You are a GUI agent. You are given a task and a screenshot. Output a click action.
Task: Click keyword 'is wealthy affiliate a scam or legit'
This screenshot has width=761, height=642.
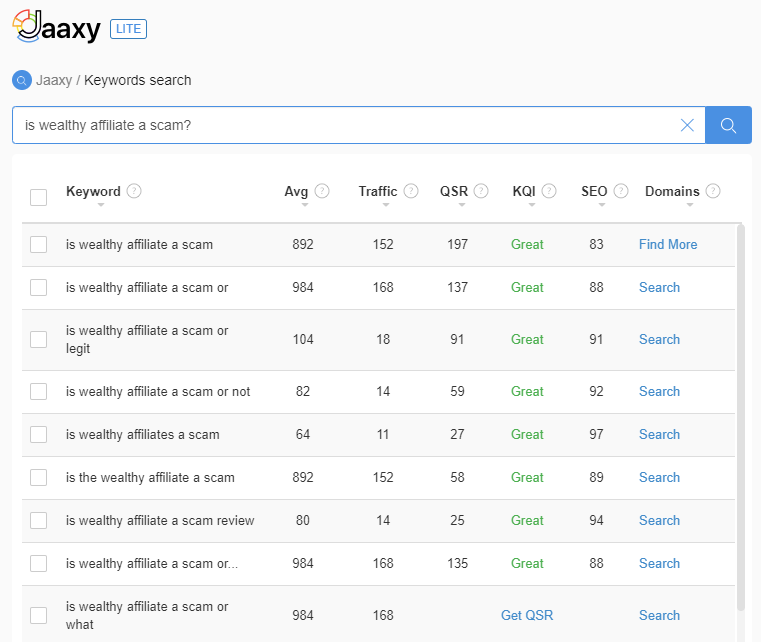tap(147, 340)
